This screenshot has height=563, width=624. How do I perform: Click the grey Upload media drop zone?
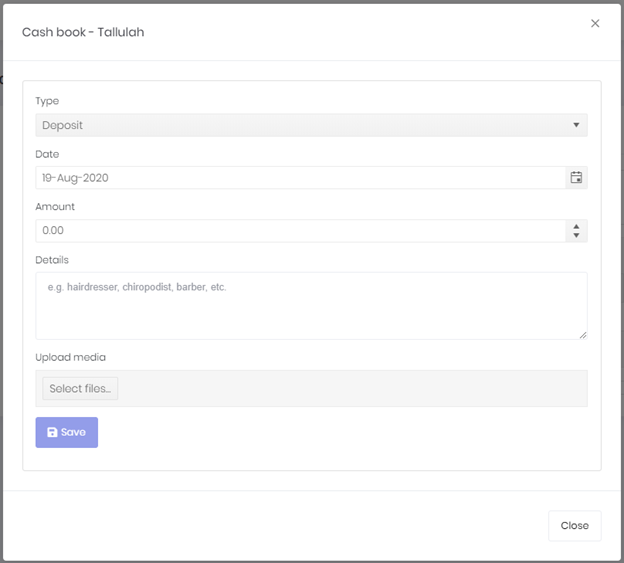[x=311, y=388]
